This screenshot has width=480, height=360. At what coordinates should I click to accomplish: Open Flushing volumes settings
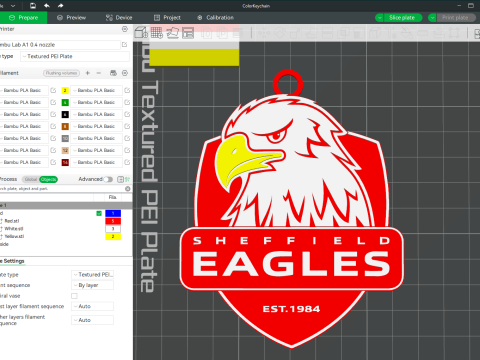pos(62,73)
